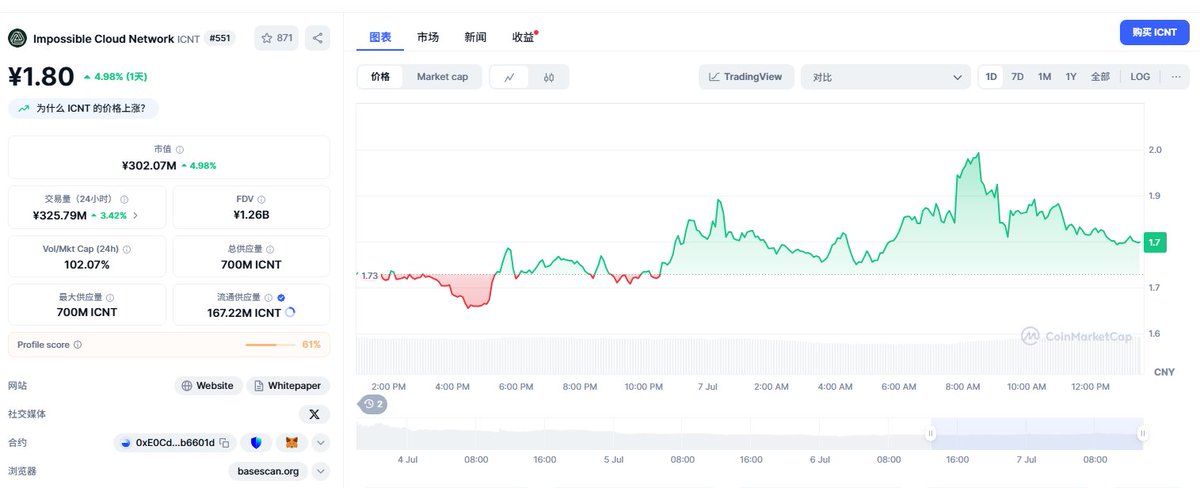Click the history events badge showing 2

(374, 404)
